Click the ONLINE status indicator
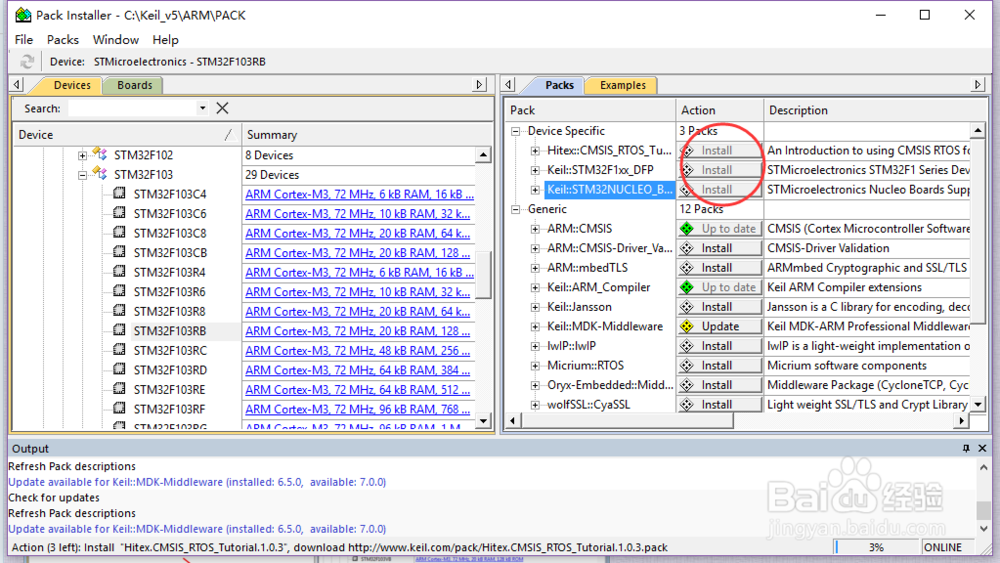The height and width of the screenshot is (563, 1000). click(x=942, y=547)
